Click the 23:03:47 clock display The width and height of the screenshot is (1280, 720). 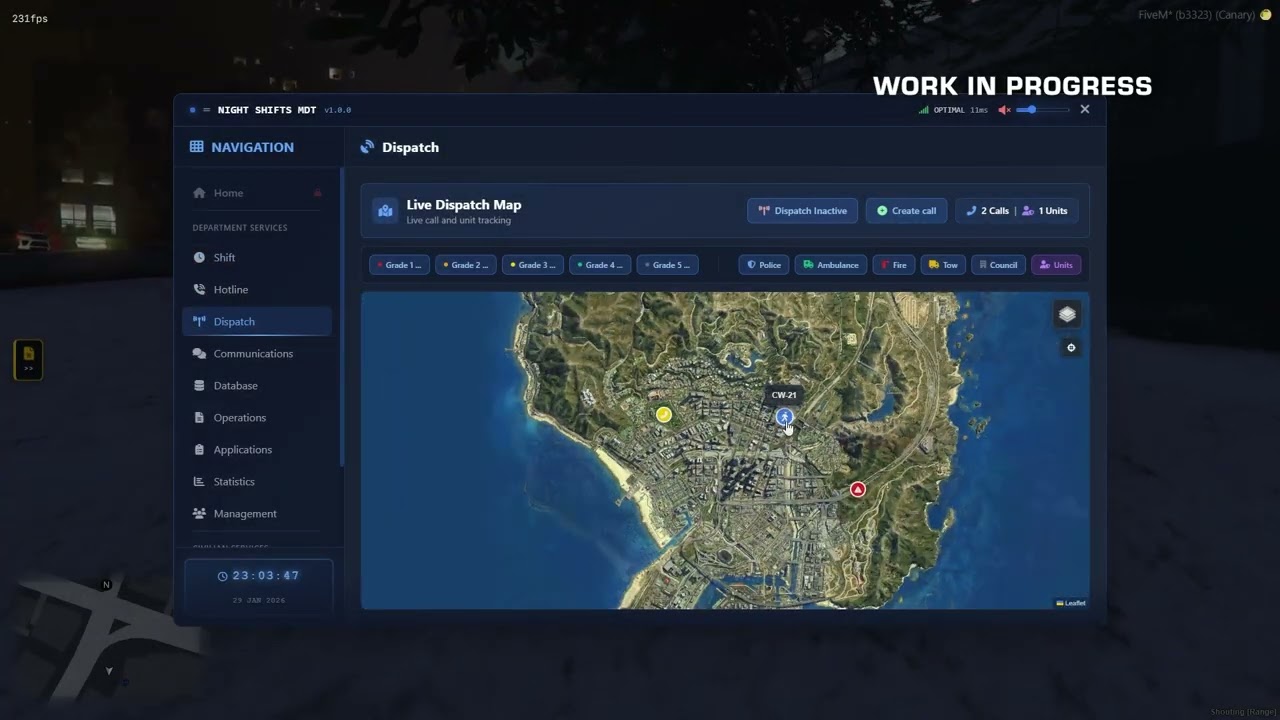[x=258, y=576]
